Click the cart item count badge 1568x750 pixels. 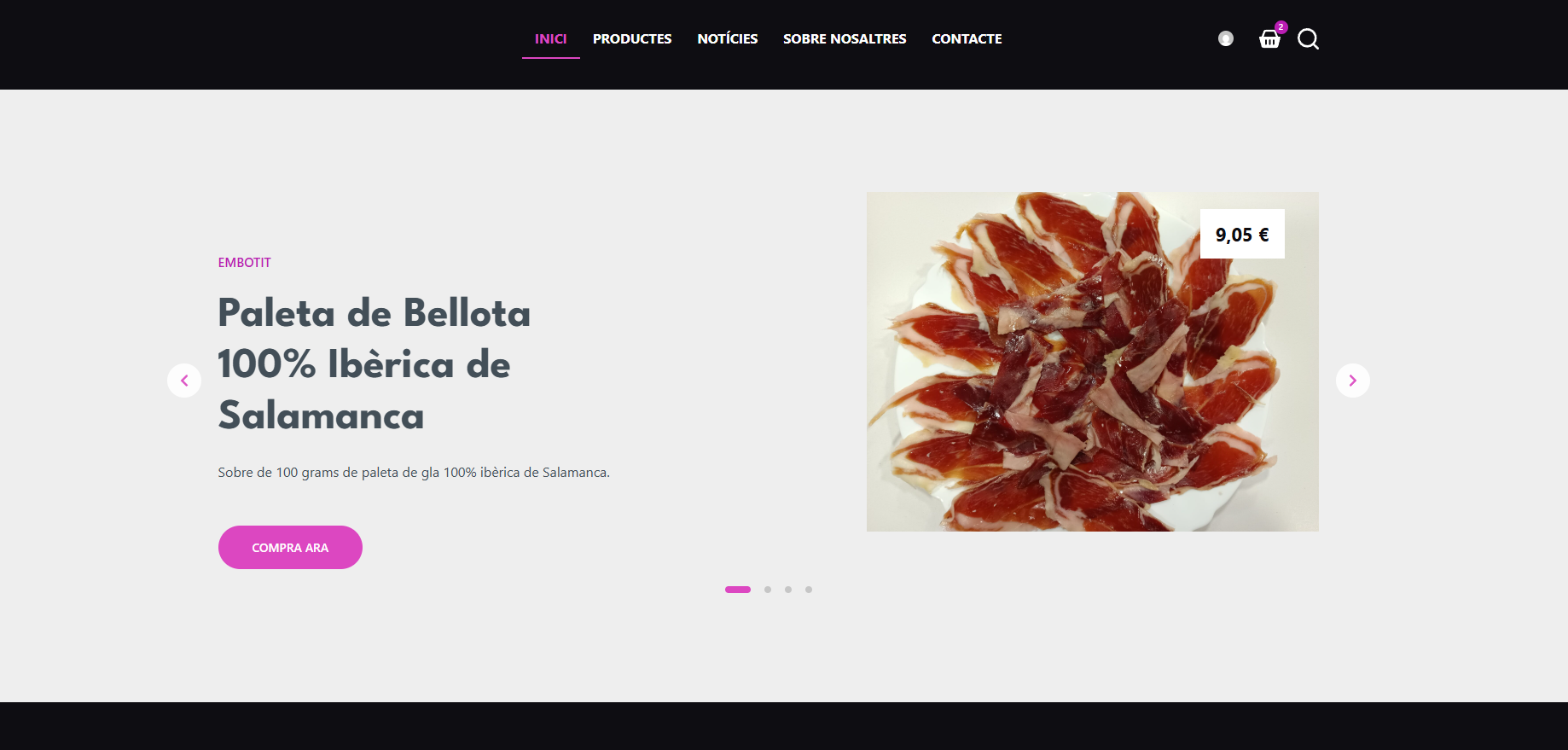pyautogui.click(x=1281, y=27)
